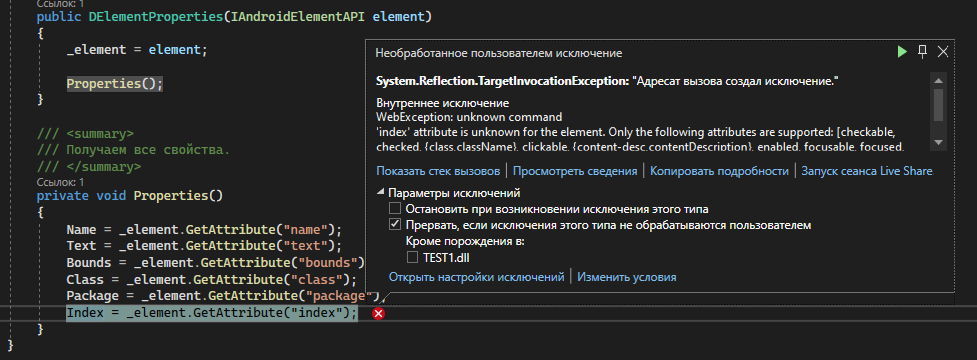Image resolution: width=977 pixels, height=360 pixels.
Task: Close the unhandled exception popup
Action: [x=943, y=52]
